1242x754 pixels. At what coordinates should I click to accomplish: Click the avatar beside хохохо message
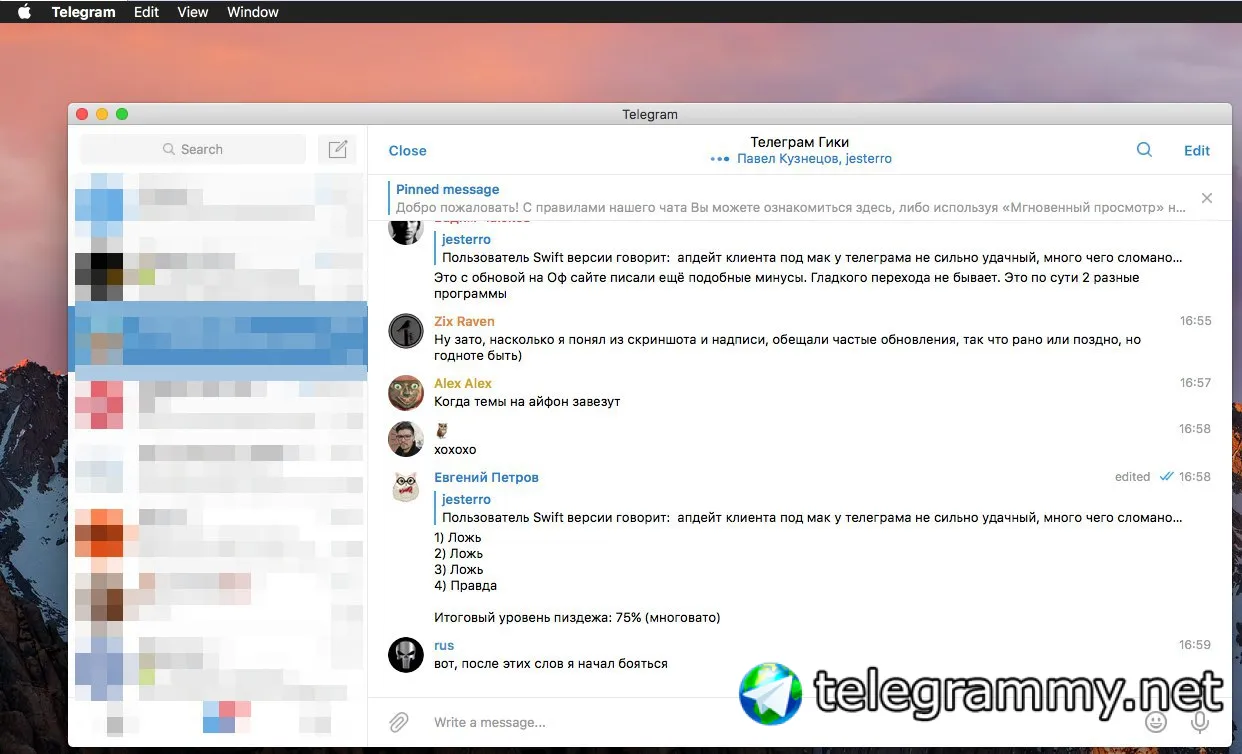406,439
